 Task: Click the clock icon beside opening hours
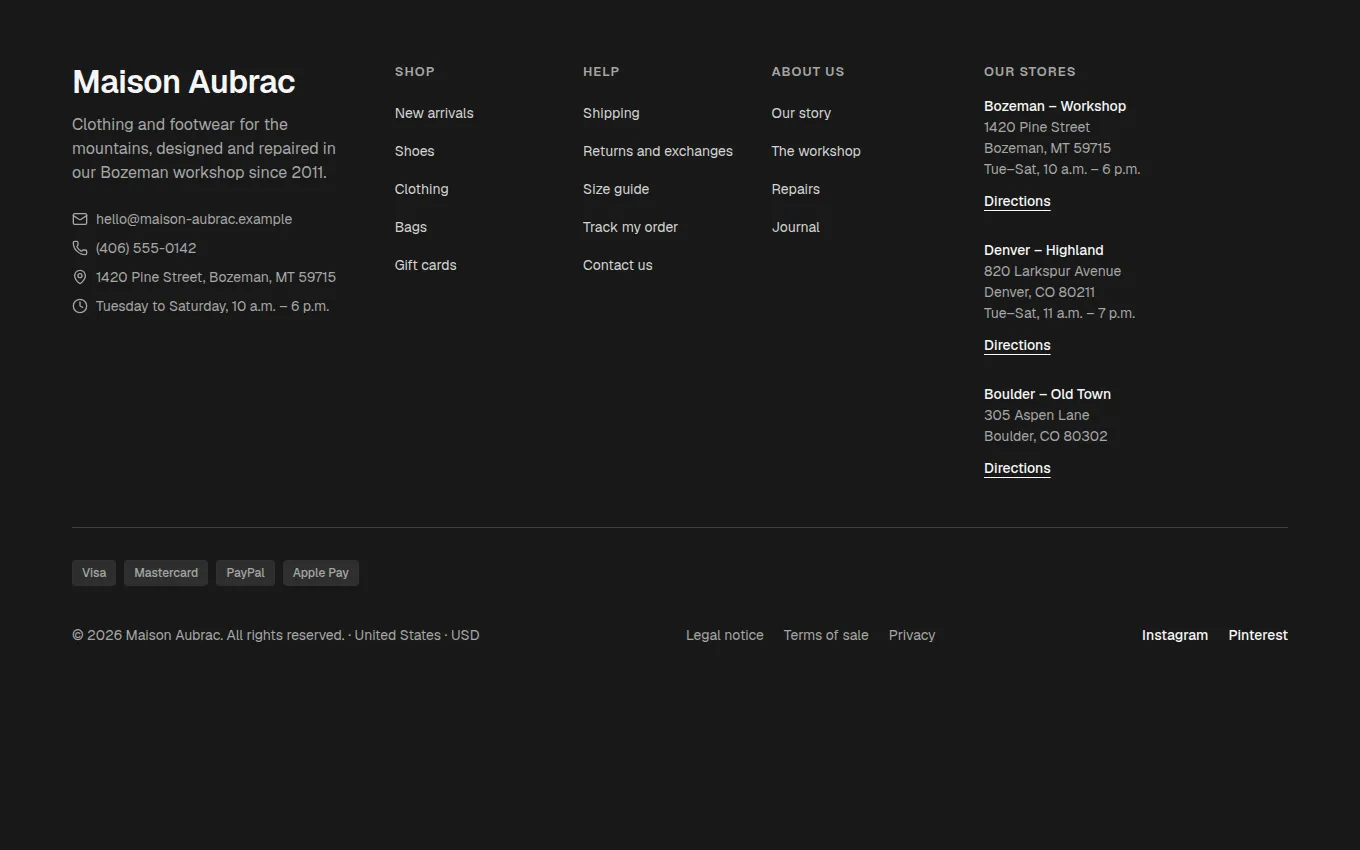[80, 306]
